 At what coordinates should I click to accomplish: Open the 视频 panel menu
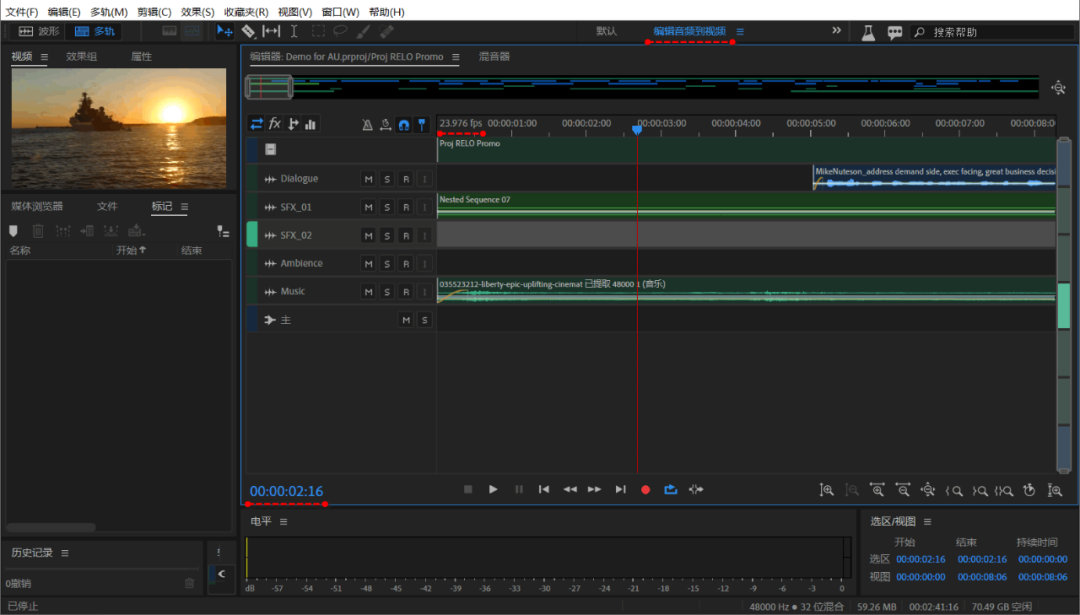(44, 56)
